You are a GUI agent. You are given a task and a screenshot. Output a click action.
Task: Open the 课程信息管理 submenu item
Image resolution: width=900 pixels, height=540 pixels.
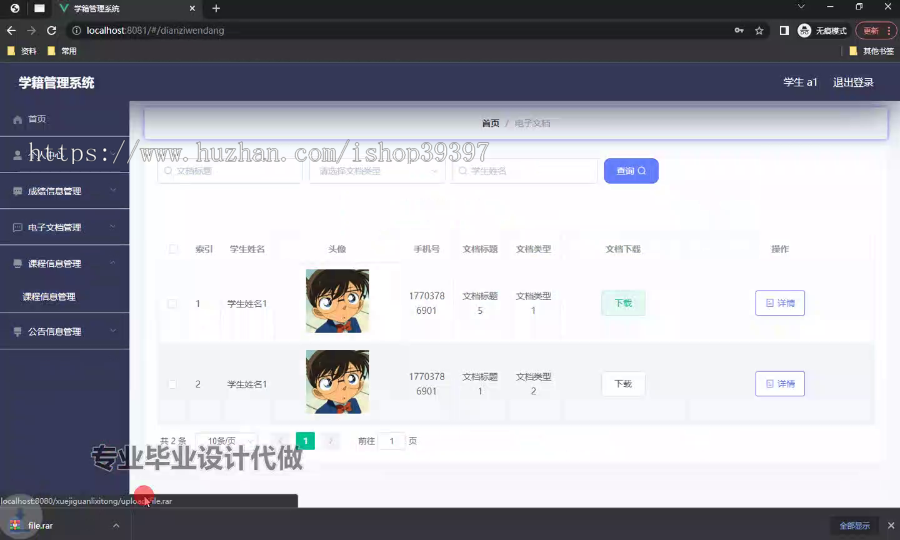64,297
